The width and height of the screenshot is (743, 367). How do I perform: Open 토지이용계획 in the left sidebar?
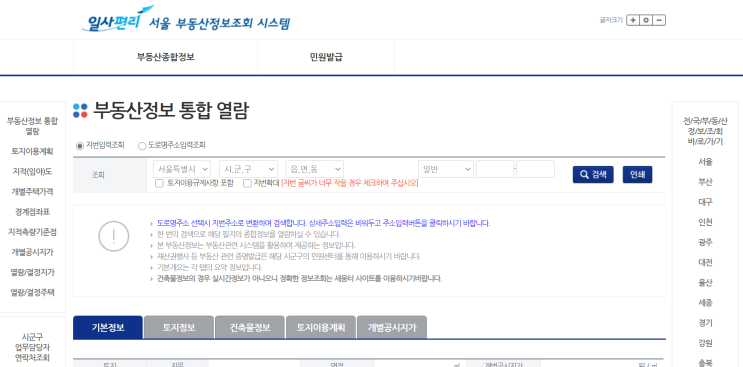[32, 152]
